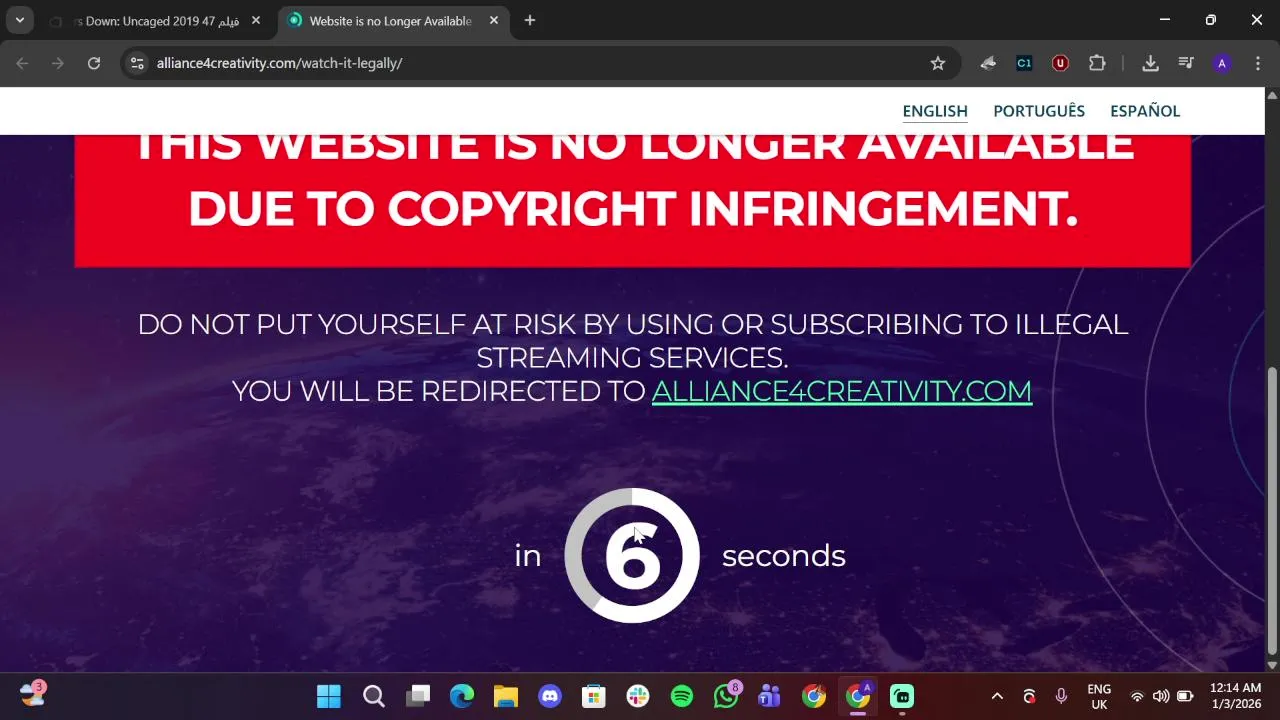This screenshot has width=1280, height=720.
Task: Switch to the 'Down: Uncaged 2019' tab
Action: (155, 21)
